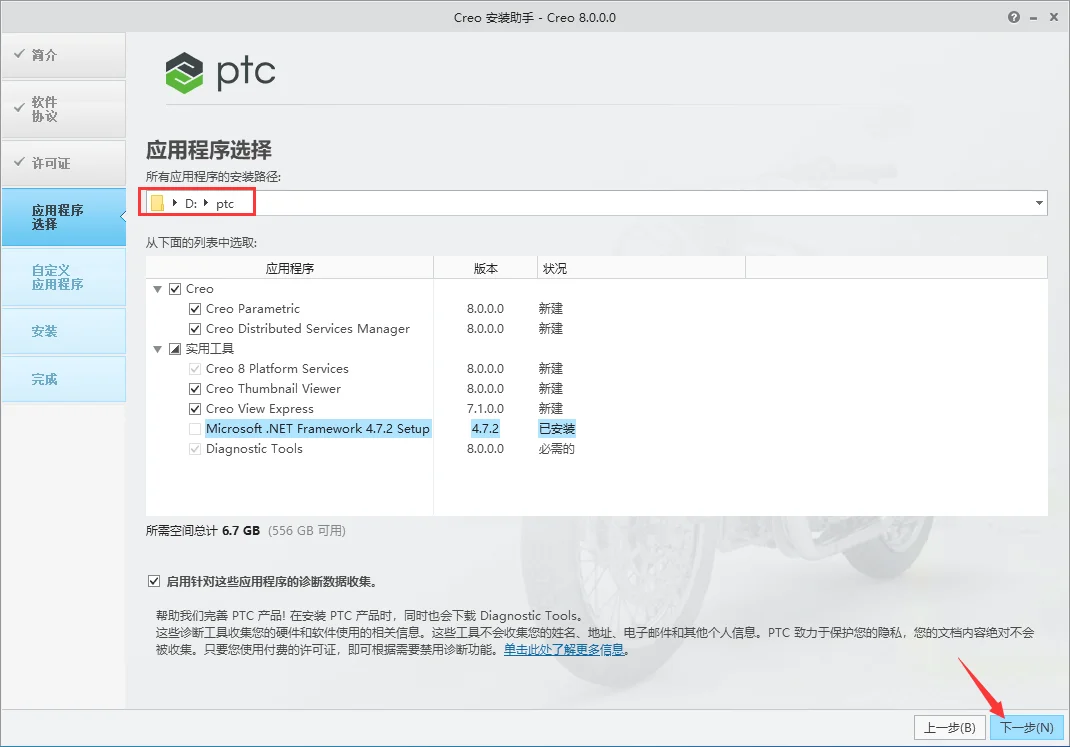Viewport: 1070px width, 747px height.
Task: Select the Creo View Express row label
Action: (x=259, y=409)
